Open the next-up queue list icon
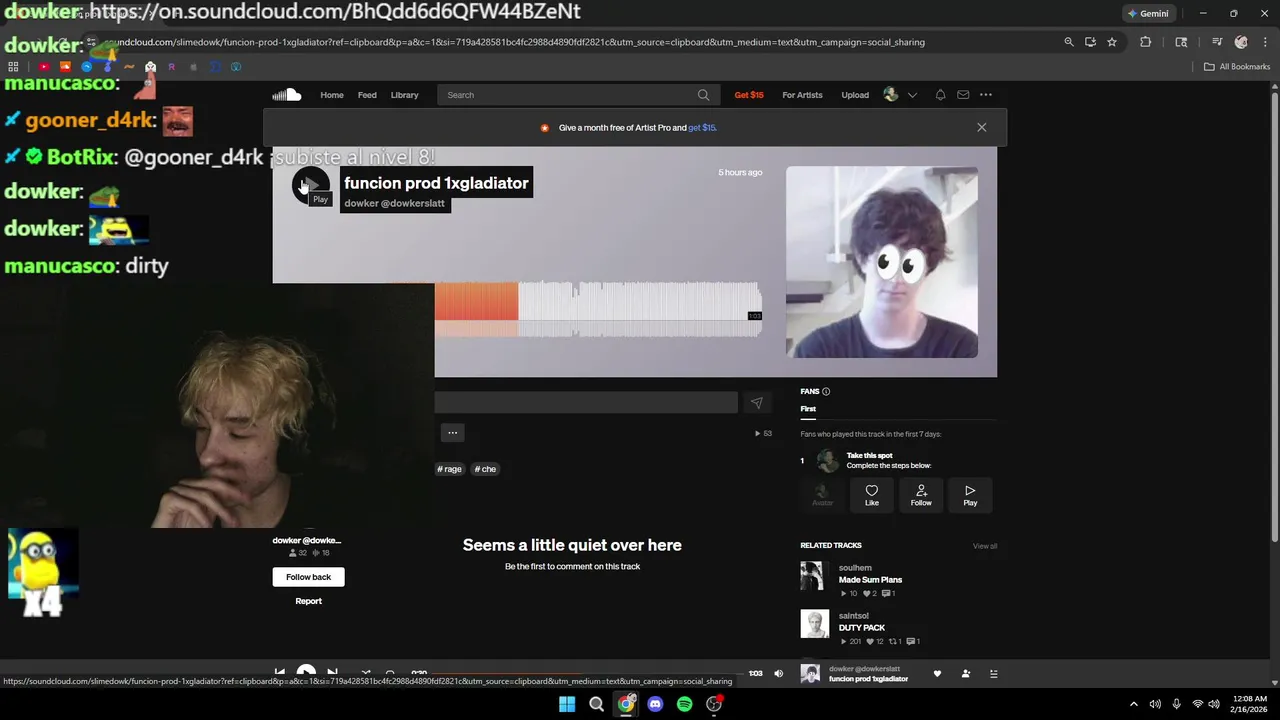Image resolution: width=1280 pixels, height=720 pixels. 993,674
